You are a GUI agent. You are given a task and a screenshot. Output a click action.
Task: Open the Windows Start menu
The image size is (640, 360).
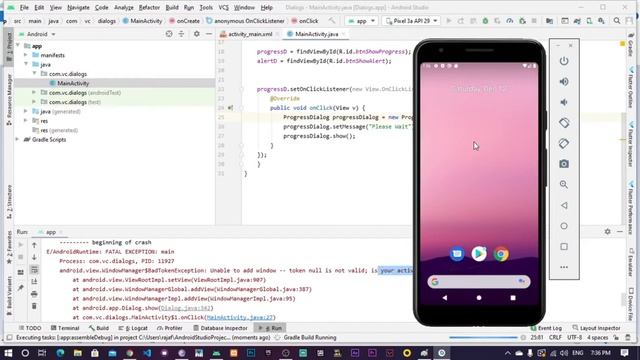(x=8, y=353)
